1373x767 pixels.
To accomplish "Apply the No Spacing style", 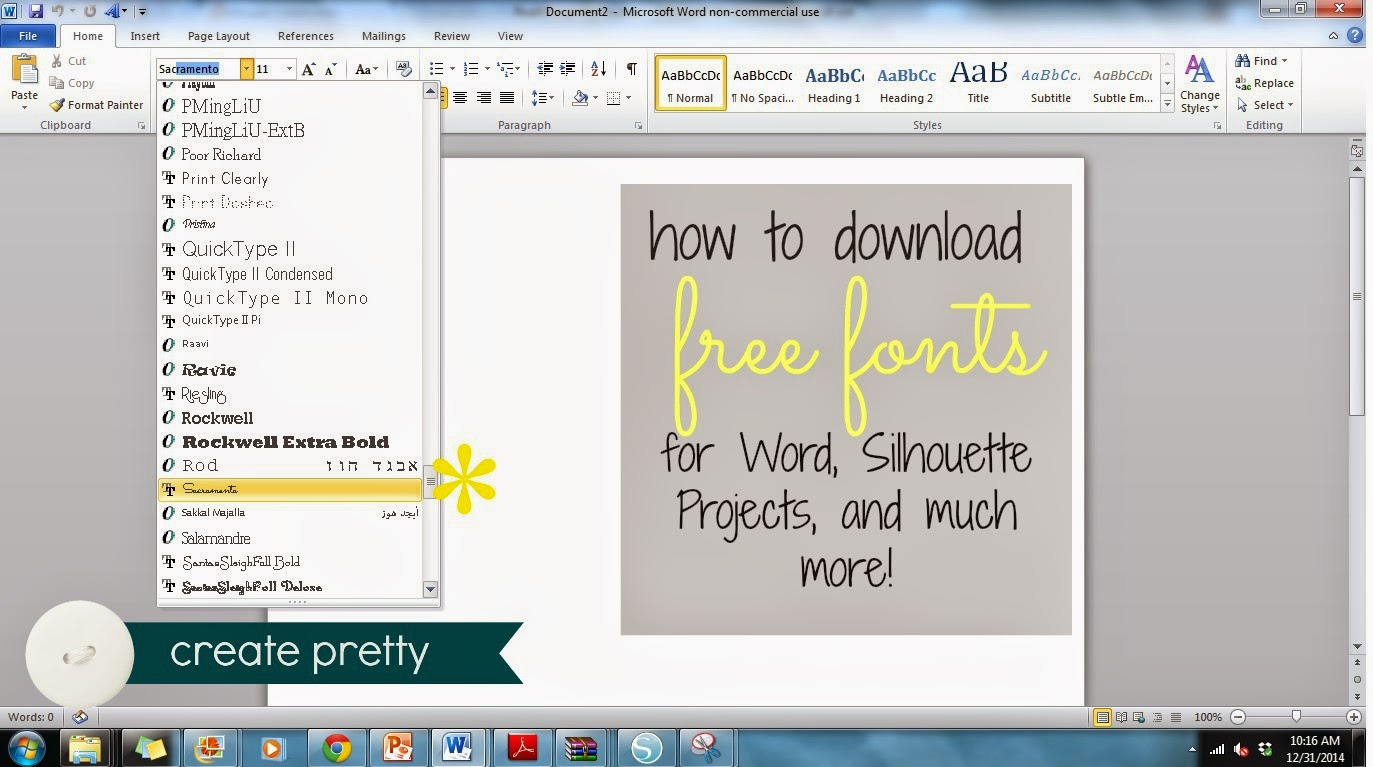I will (763, 84).
